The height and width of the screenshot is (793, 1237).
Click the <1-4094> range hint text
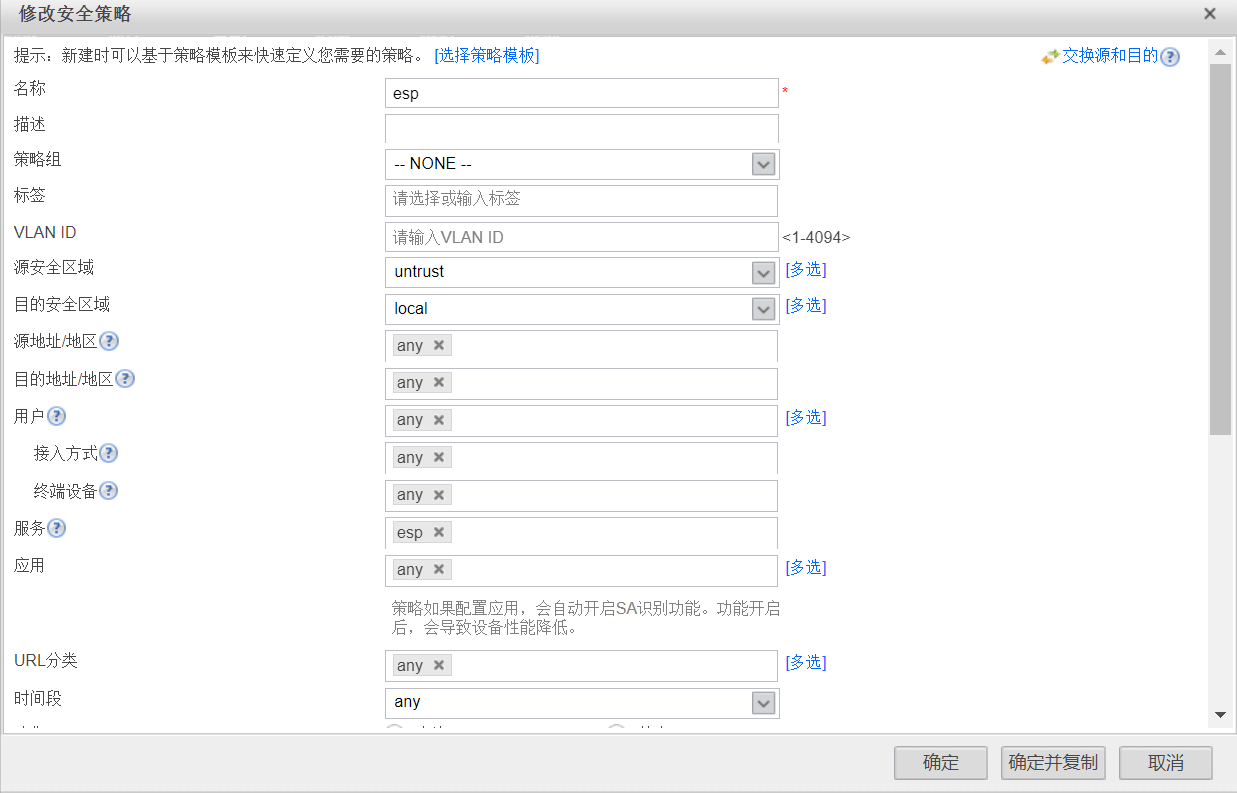[816, 238]
